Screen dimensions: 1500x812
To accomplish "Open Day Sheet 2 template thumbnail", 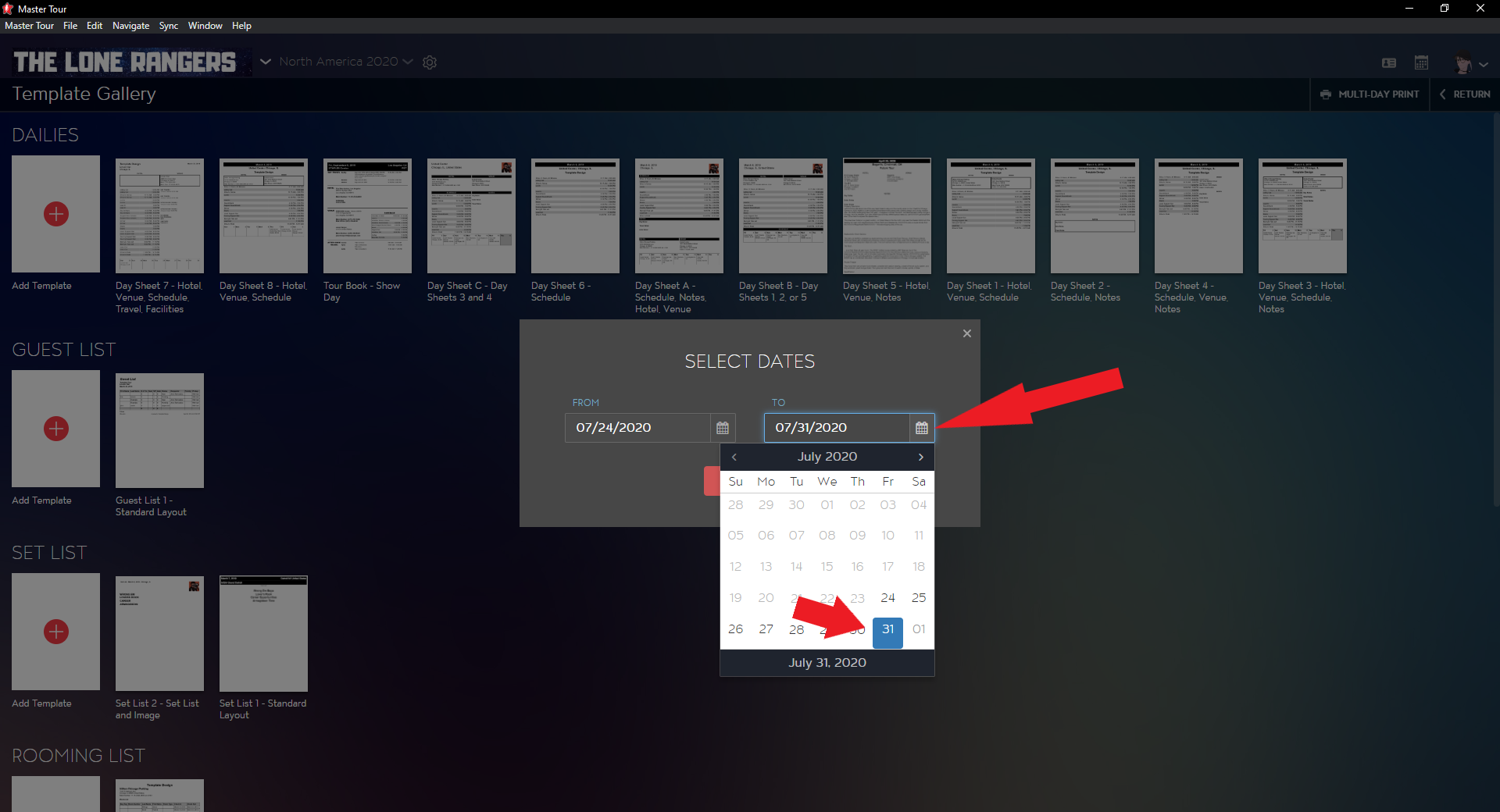I will (x=1095, y=215).
